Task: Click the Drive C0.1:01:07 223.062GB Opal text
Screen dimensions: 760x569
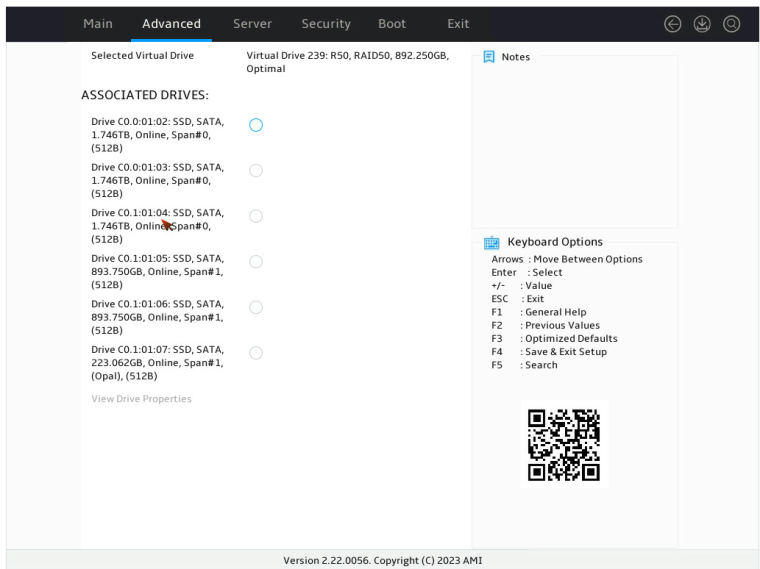Action: (158, 363)
